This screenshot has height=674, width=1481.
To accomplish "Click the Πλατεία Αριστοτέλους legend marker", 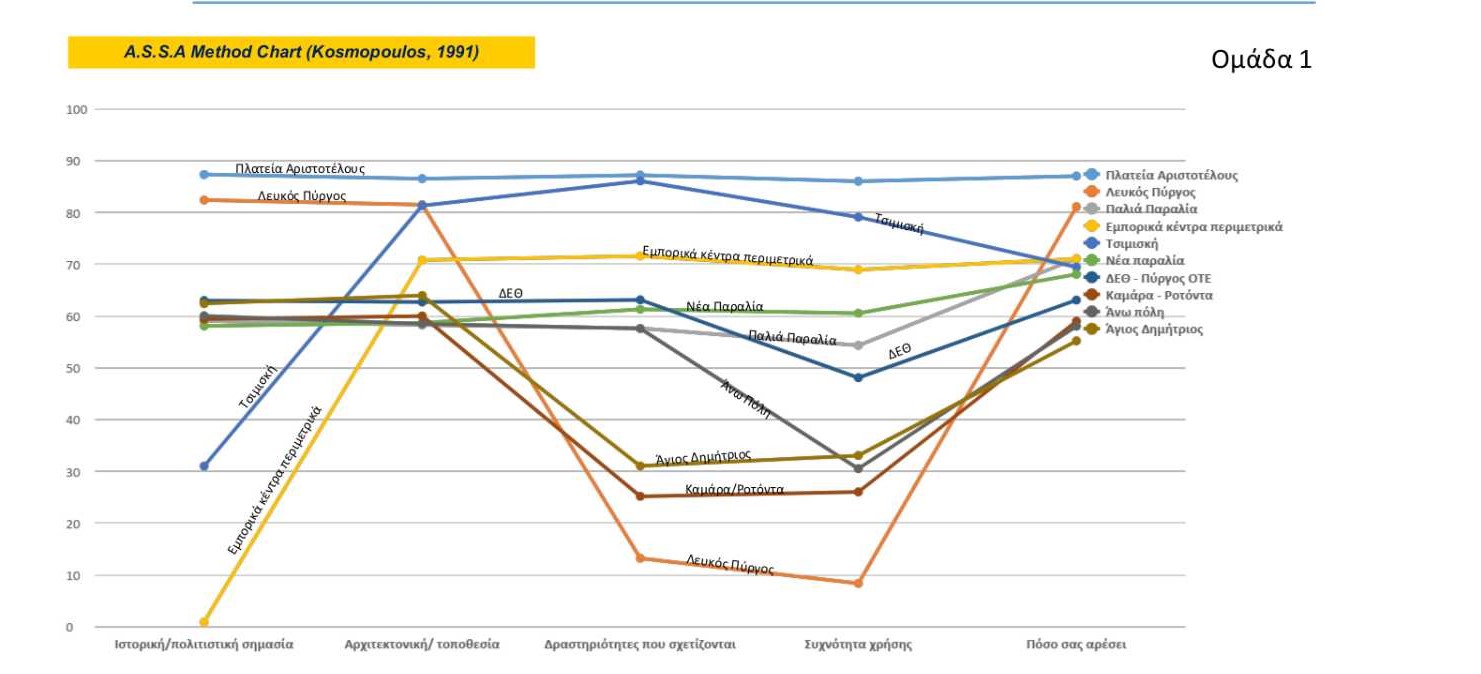I will (1091, 175).
